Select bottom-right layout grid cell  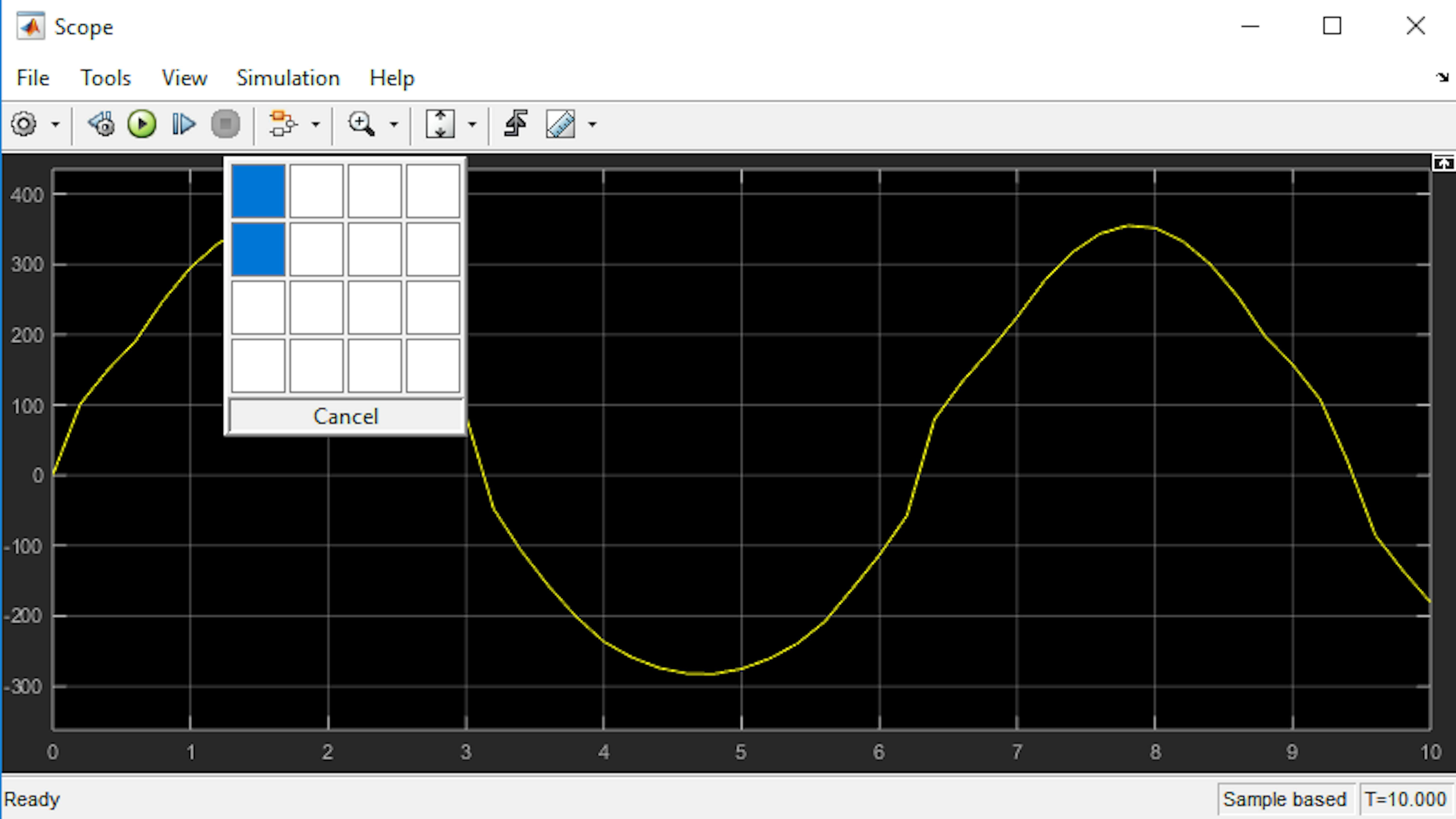tap(433, 366)
